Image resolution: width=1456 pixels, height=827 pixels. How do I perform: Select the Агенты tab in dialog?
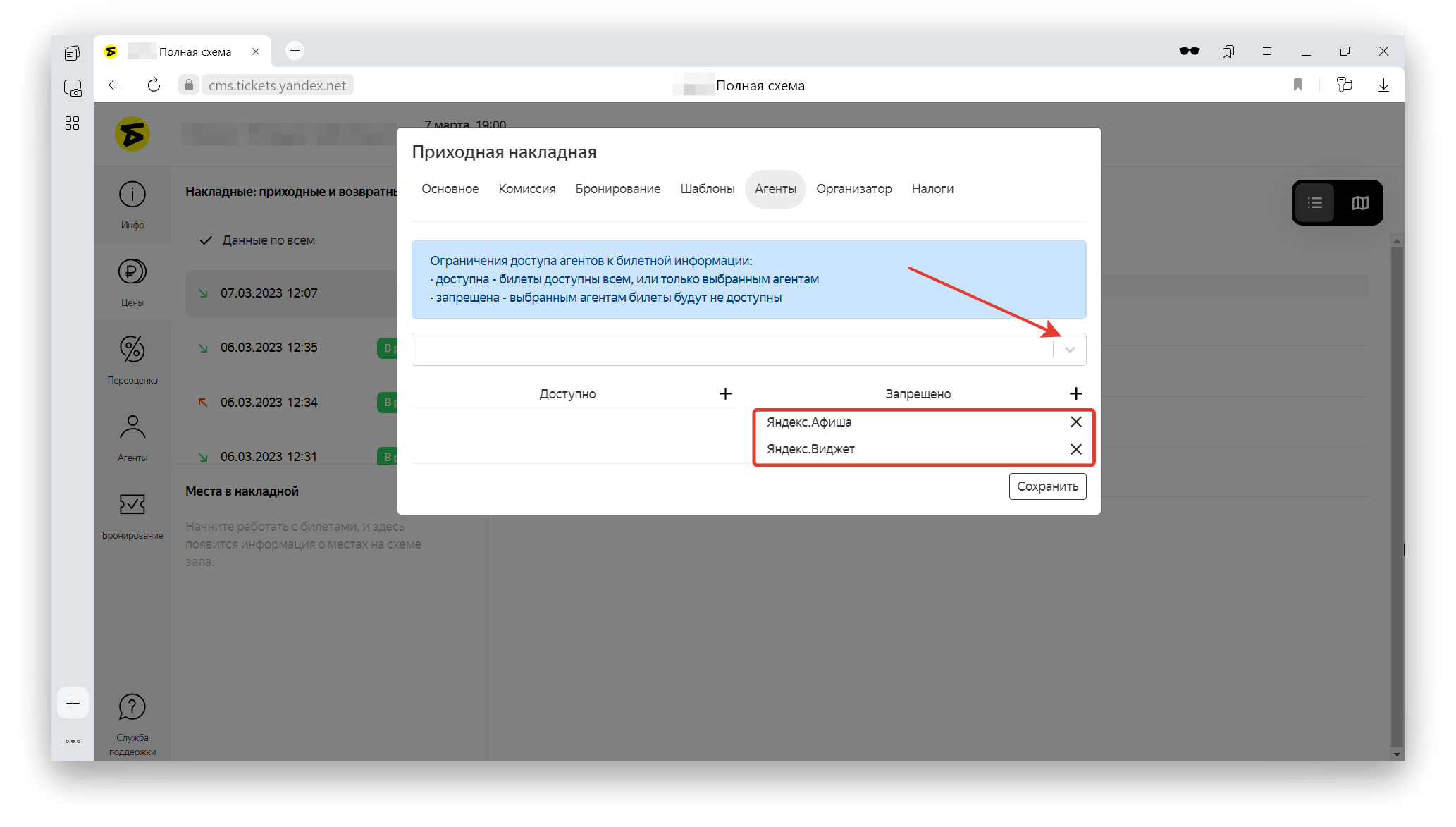[775, 189]
